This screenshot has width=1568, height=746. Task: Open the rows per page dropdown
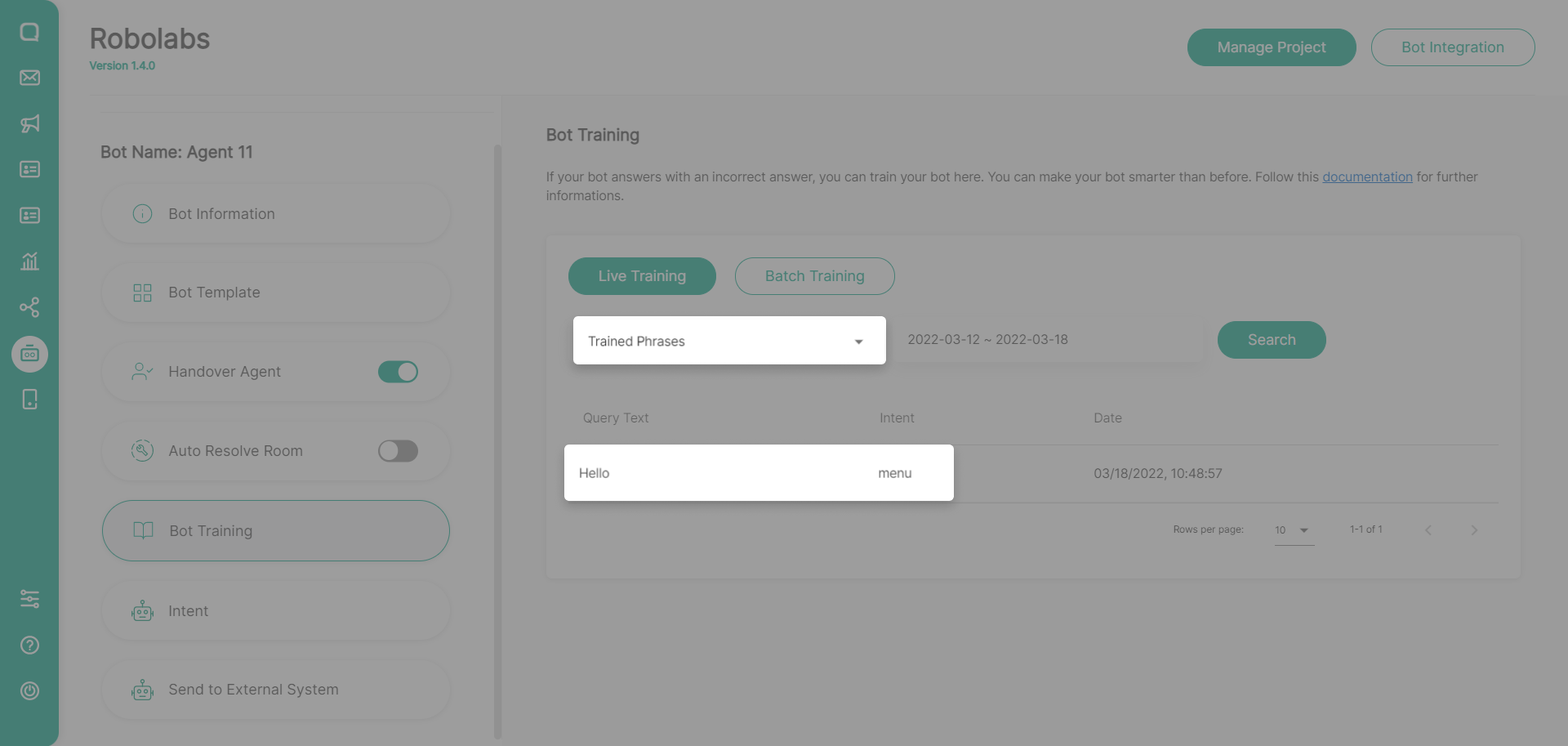tap(1294, 530)
